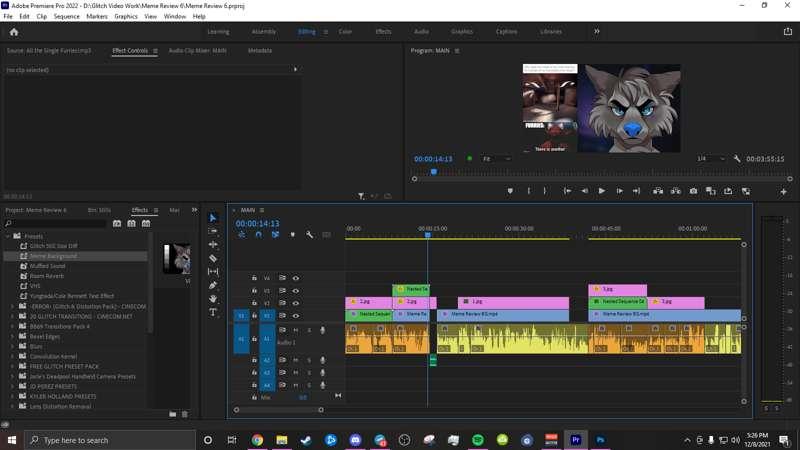This screenshot has height=450, width=800.
Task: Toggle insert sequences as nests
Action: [x=241, y=235]
